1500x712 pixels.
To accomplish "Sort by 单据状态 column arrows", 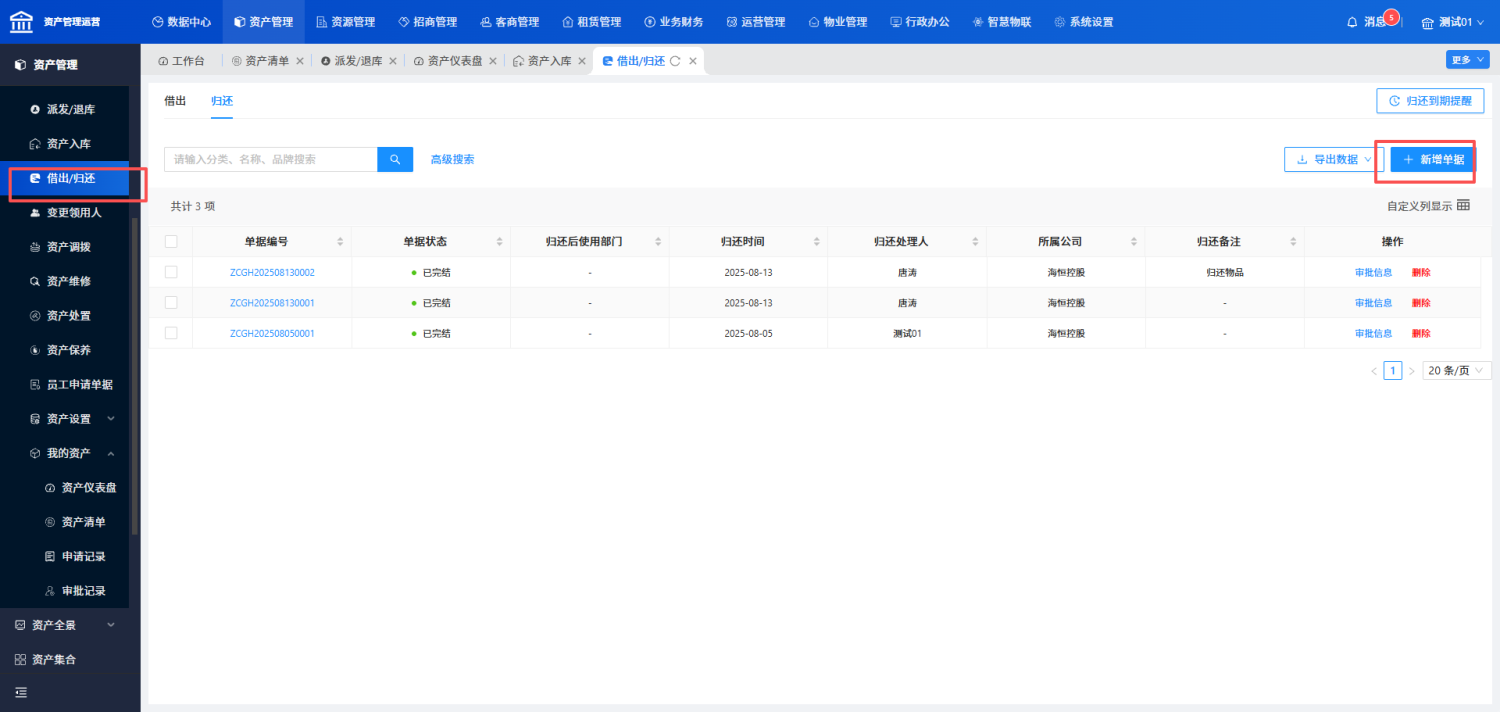I will [500, 242].
